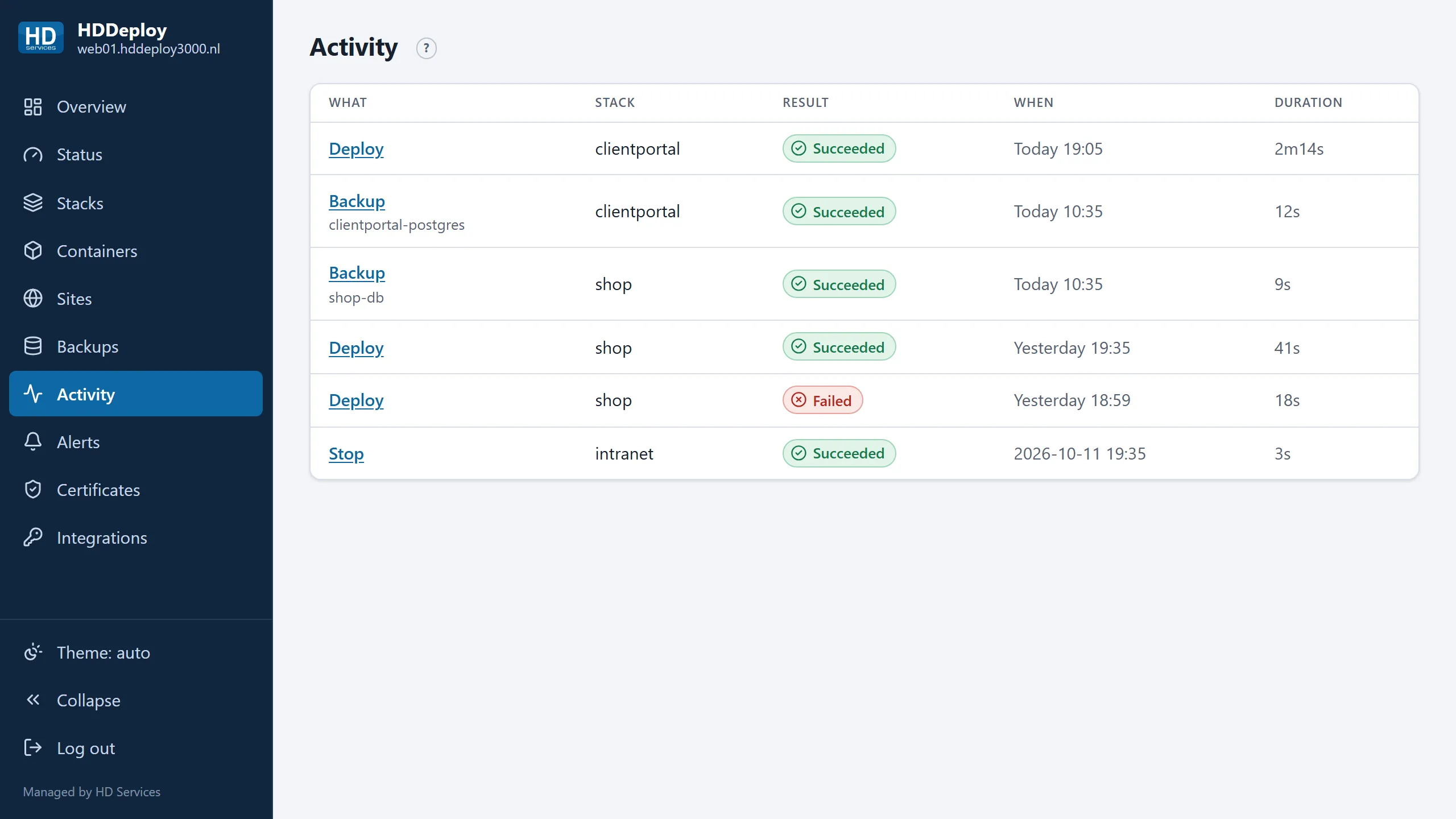The image size is (1456, 819).
Task: Select the Activity sidebar entry
Action: pyautogui.click(x=136, y=394)
